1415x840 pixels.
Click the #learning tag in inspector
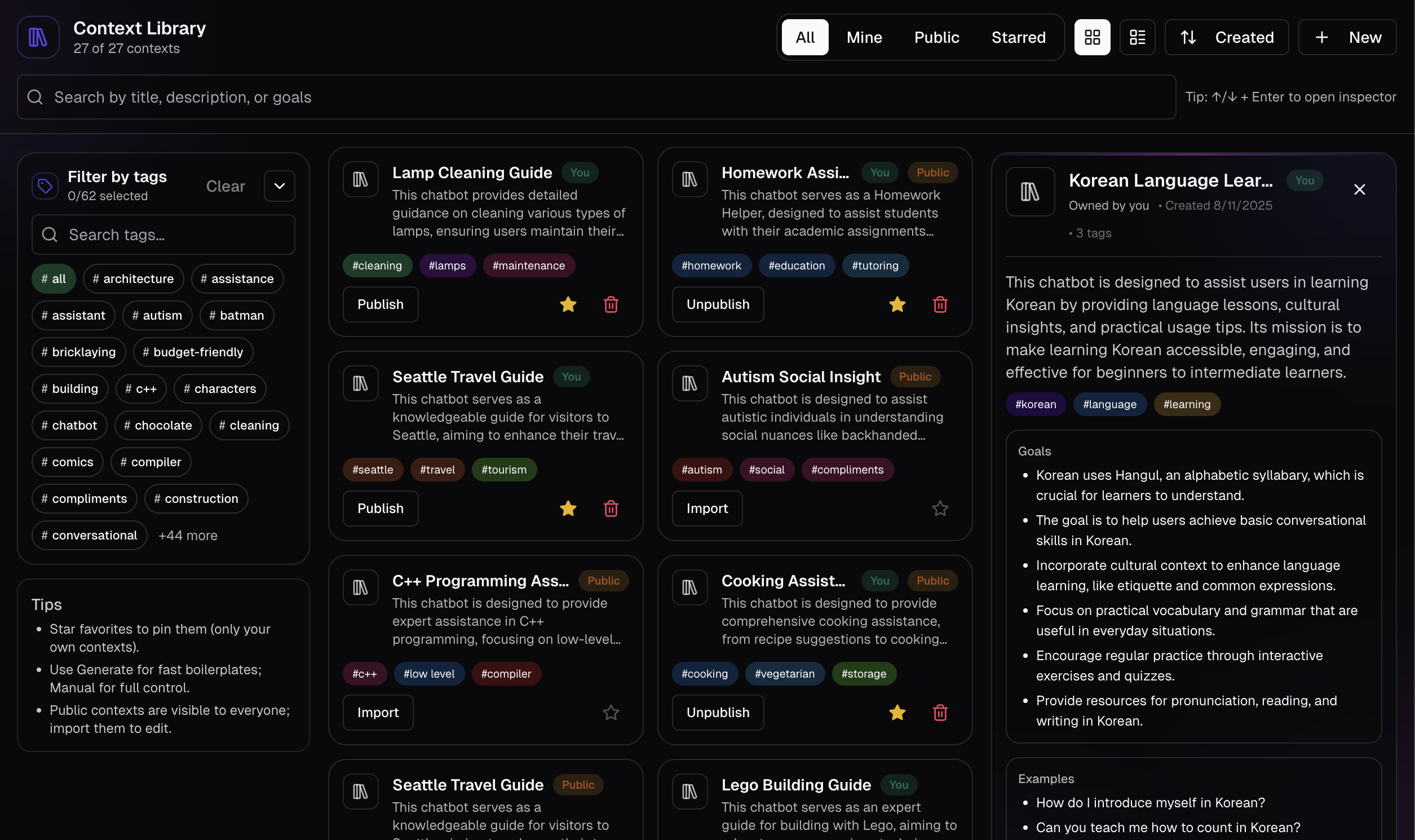pos(1186,404)
